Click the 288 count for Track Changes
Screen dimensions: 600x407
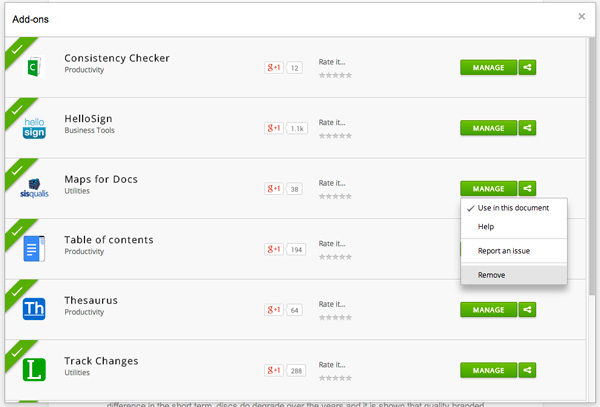pos(296,370)
